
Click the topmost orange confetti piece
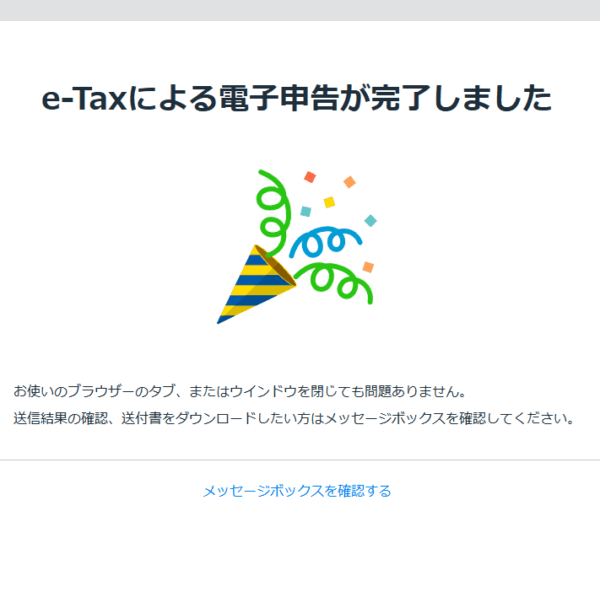(x=349, y=182)
